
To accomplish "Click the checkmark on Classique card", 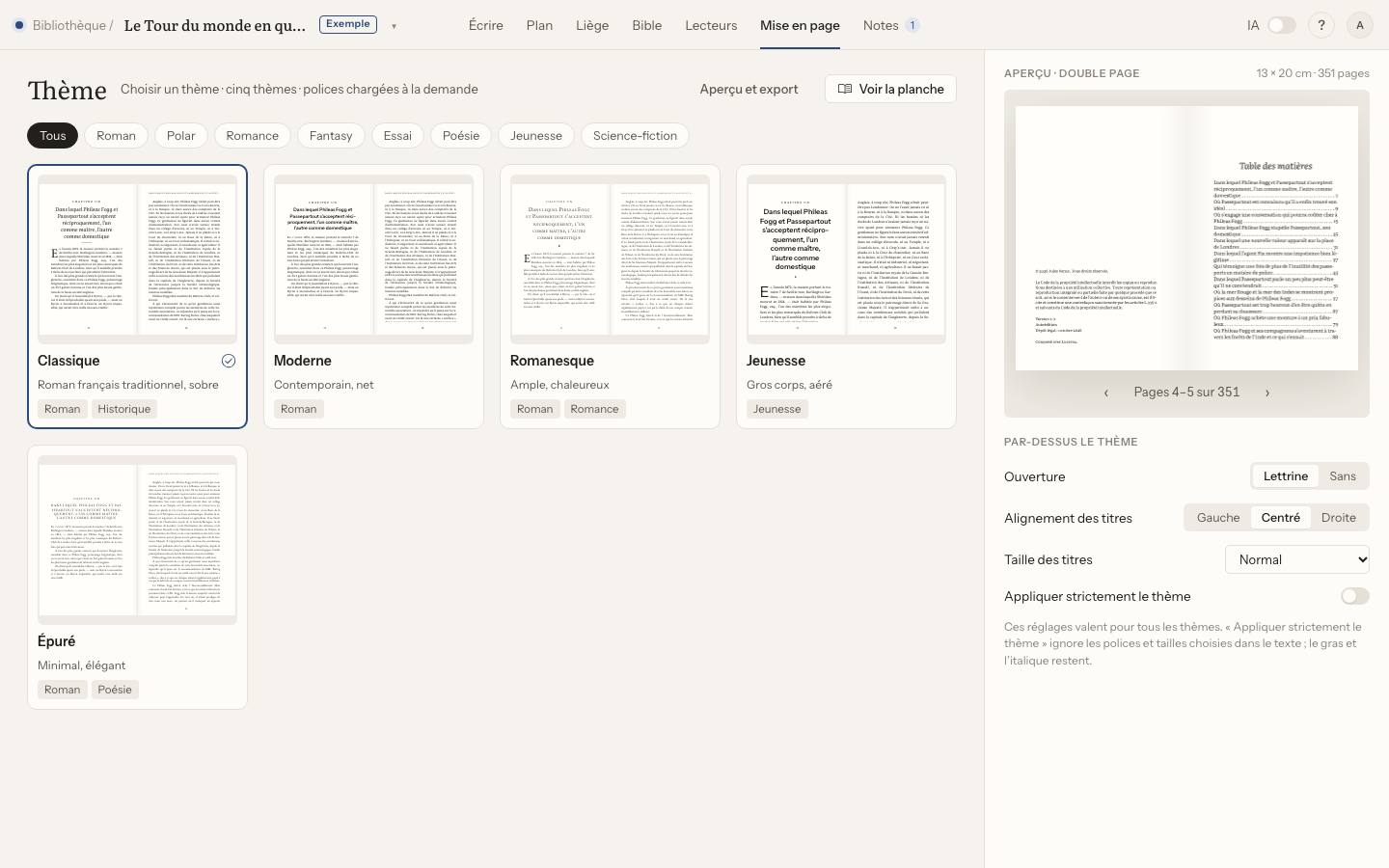I will (229, 361).
